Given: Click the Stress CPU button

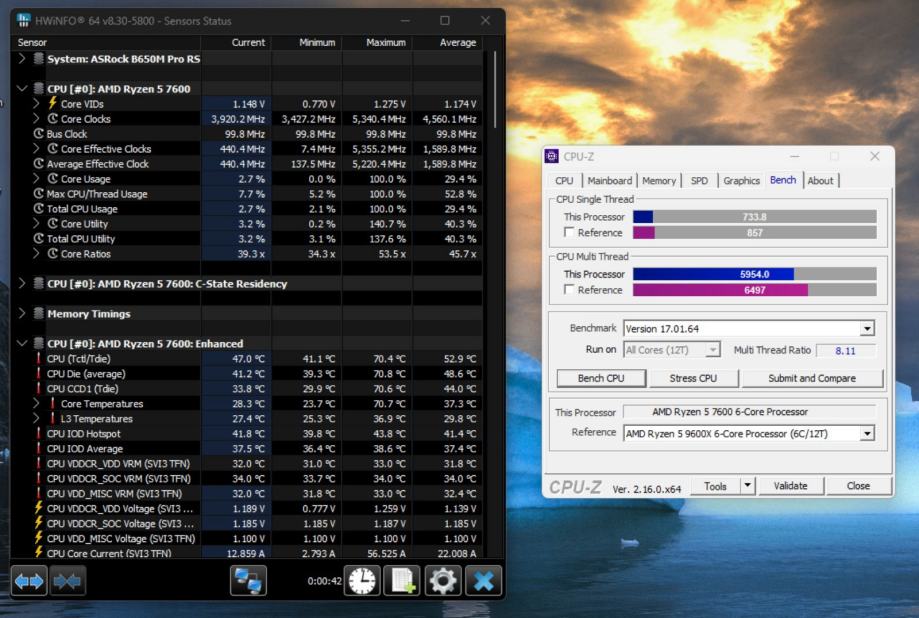Looking at the screenshot, I should 692,378.
